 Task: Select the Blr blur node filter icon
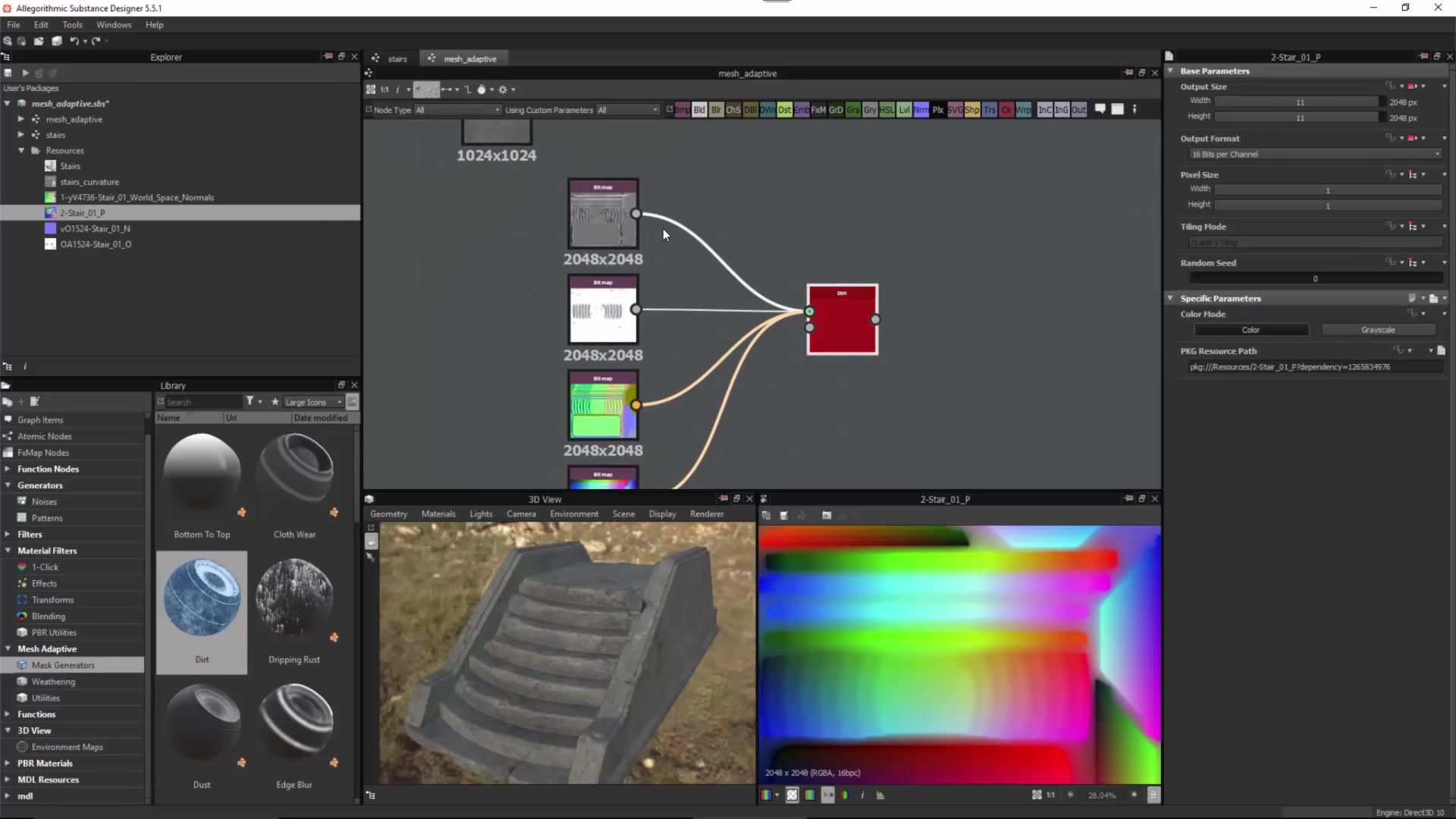[716, 110]
